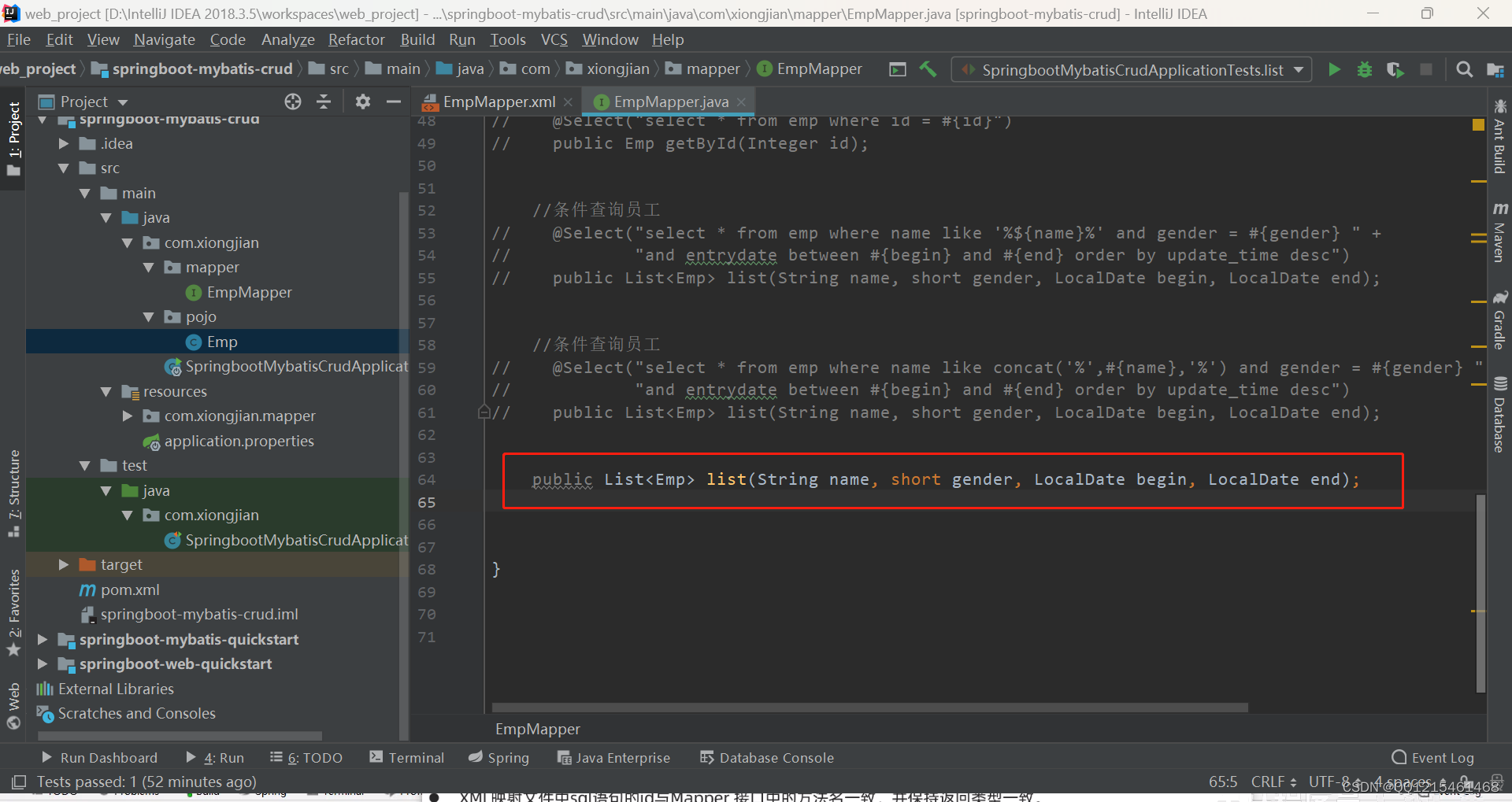Screen dimensions: 1512x802
Task: Toggle the 1: Project tool window
Action: [13, 139]
